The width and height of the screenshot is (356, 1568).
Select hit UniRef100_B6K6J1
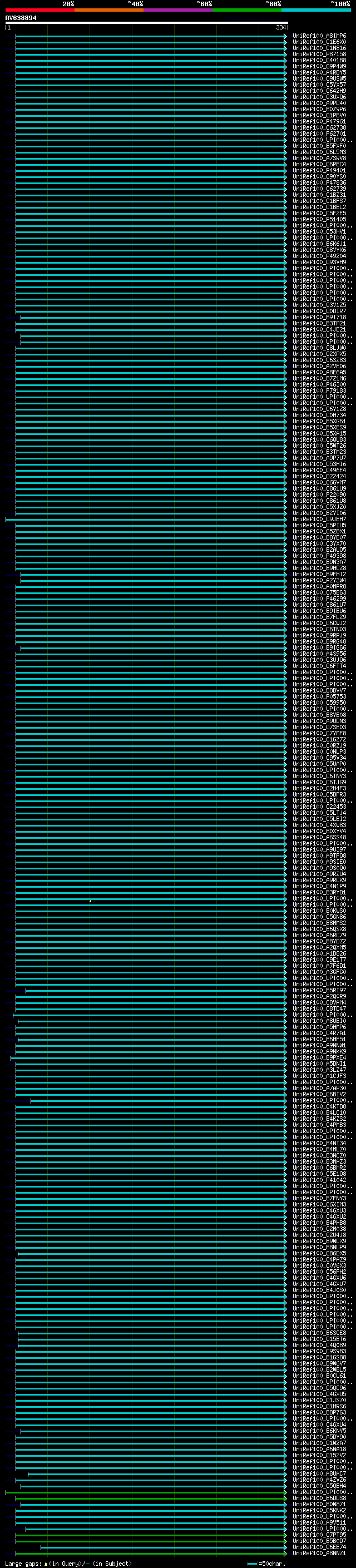coord(319,244)
